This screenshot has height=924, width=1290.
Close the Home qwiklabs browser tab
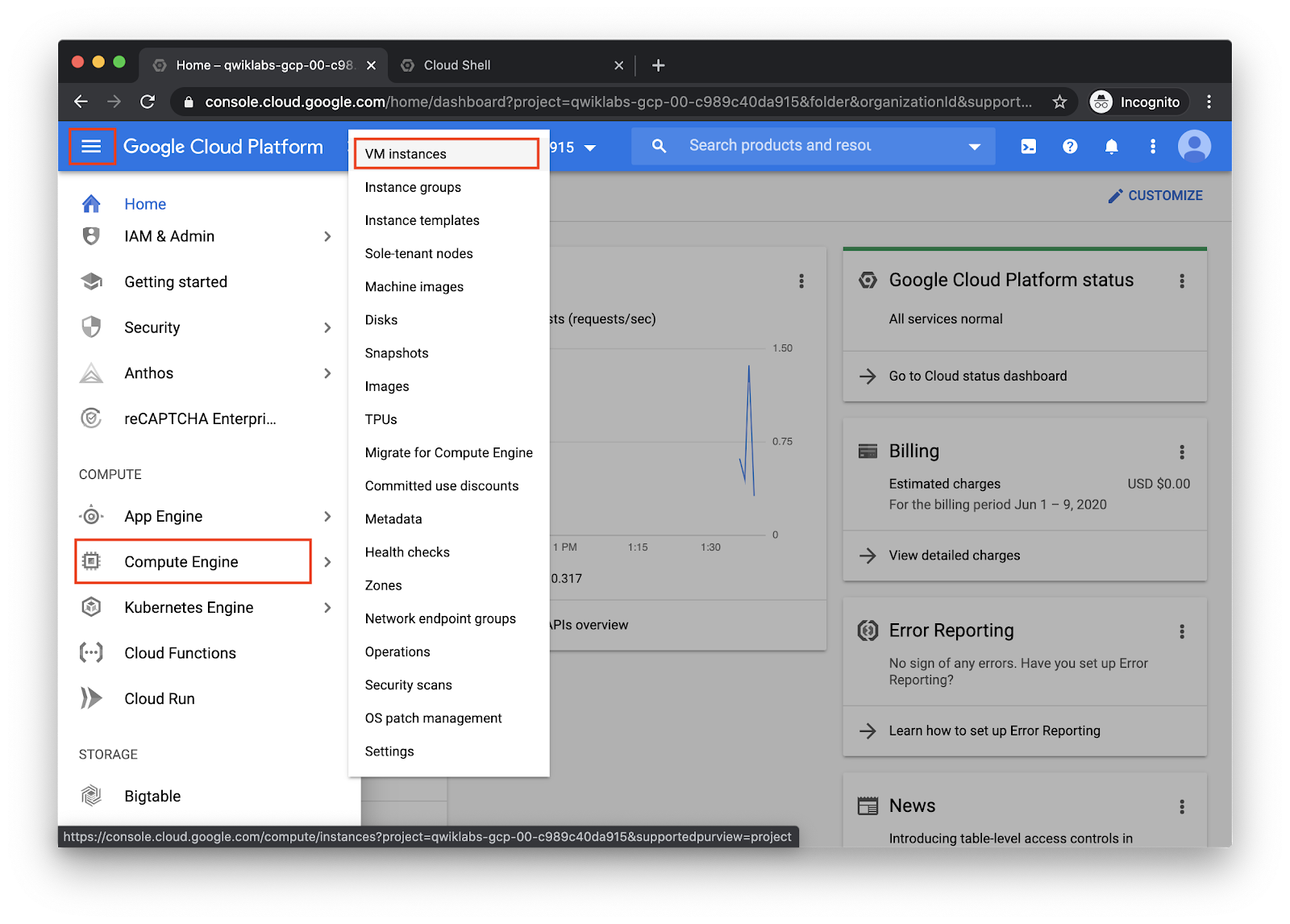(x=371, y=65)
